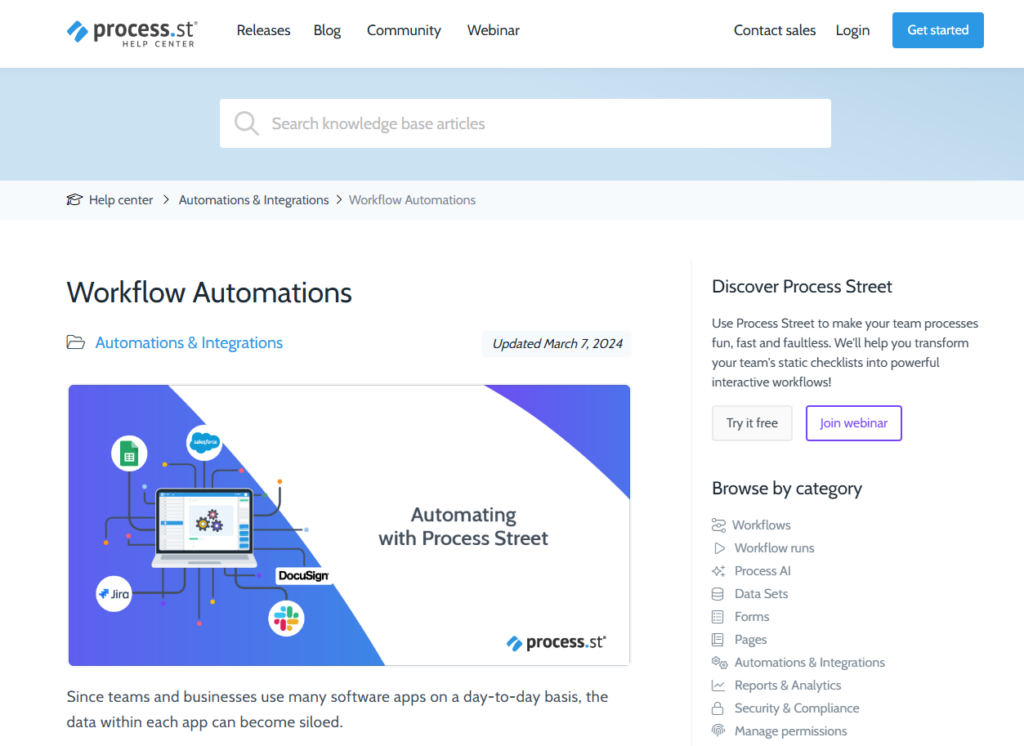
Task: Click the folder icon beside Automations & Integrations
Action: pyautogui.click(x=76, y=343)
